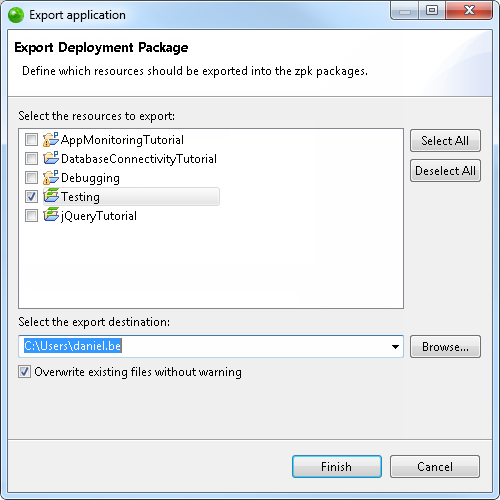Click inside the export destination path field

pyautogui.click(x=211, y=347)
